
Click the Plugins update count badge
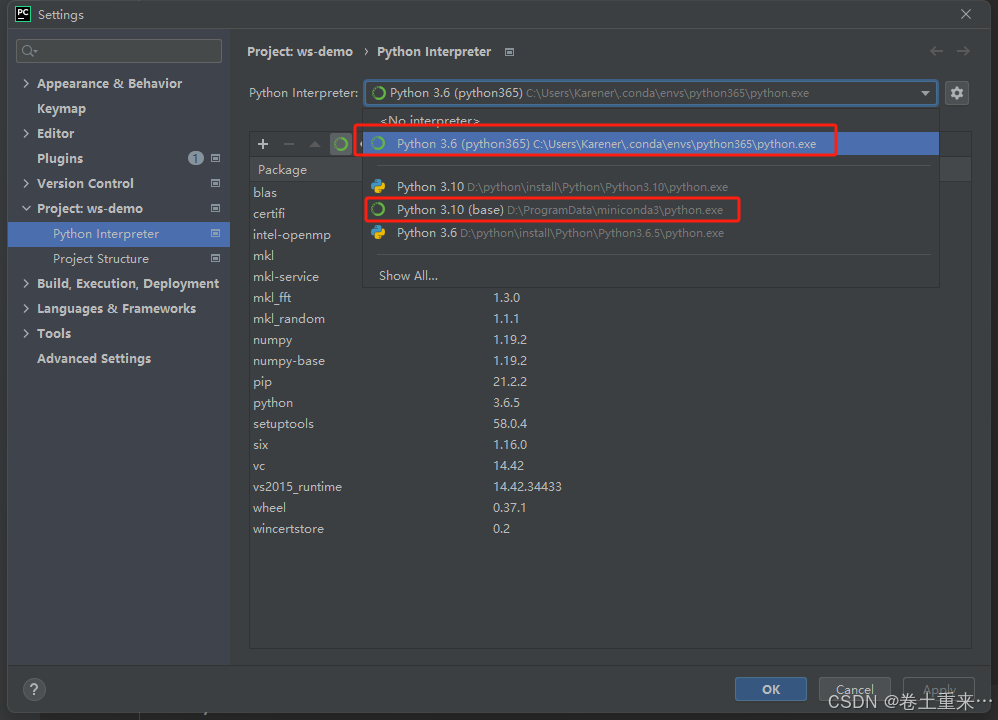click(x=195, y=158)
